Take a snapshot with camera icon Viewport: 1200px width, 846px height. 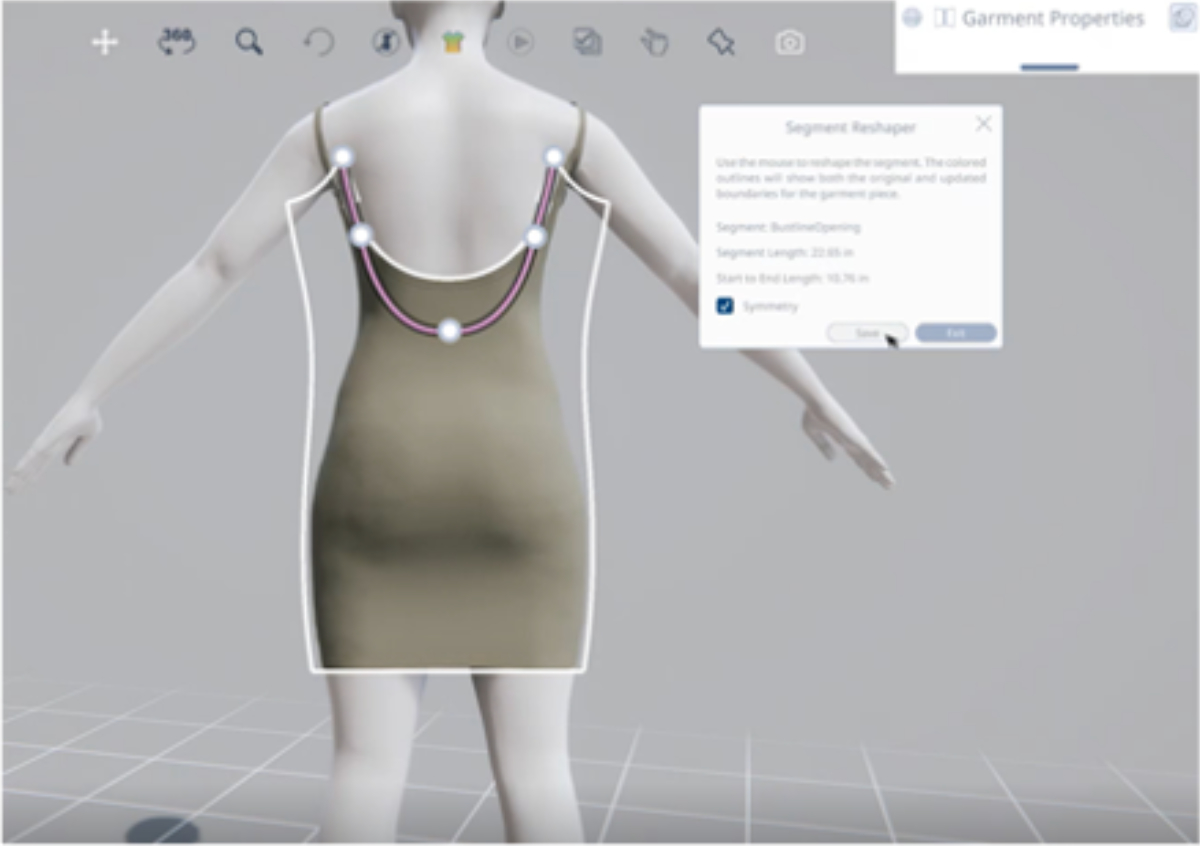[790, 43]
